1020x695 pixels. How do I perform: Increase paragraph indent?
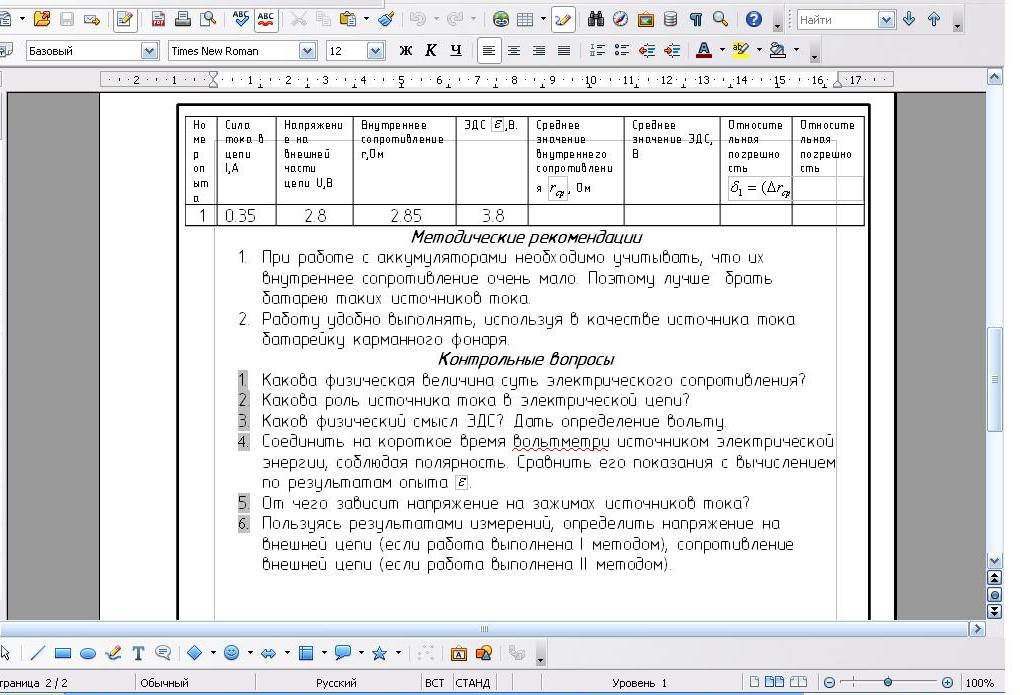coord(671,51)
